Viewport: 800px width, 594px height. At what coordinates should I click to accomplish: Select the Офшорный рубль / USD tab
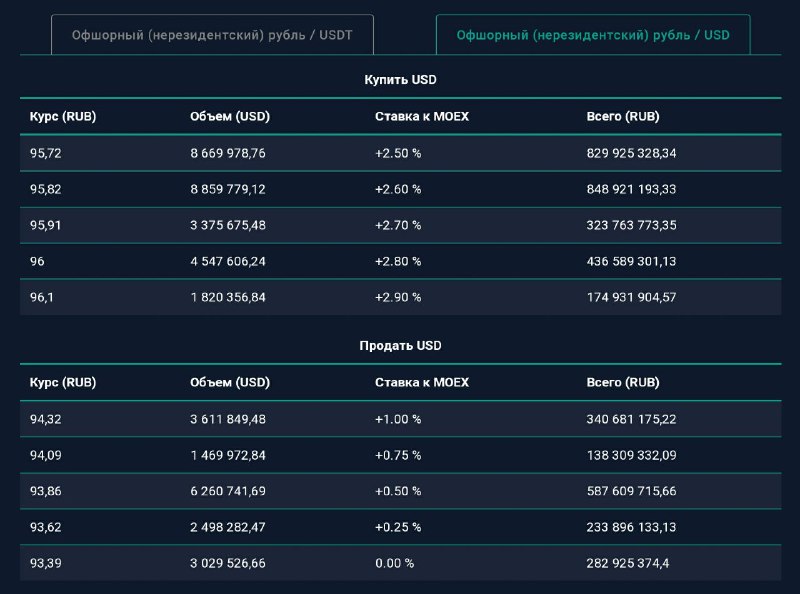(x=593, y=35)
